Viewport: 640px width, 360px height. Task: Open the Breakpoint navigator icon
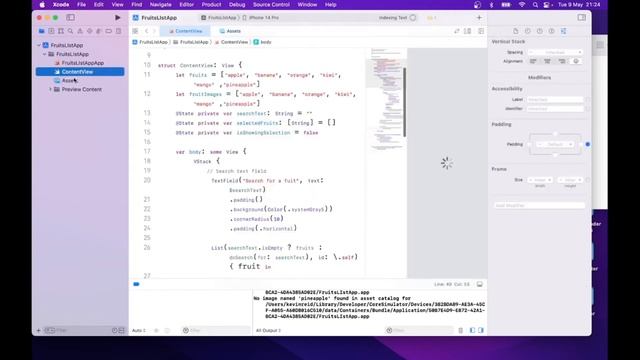point(109,31)
